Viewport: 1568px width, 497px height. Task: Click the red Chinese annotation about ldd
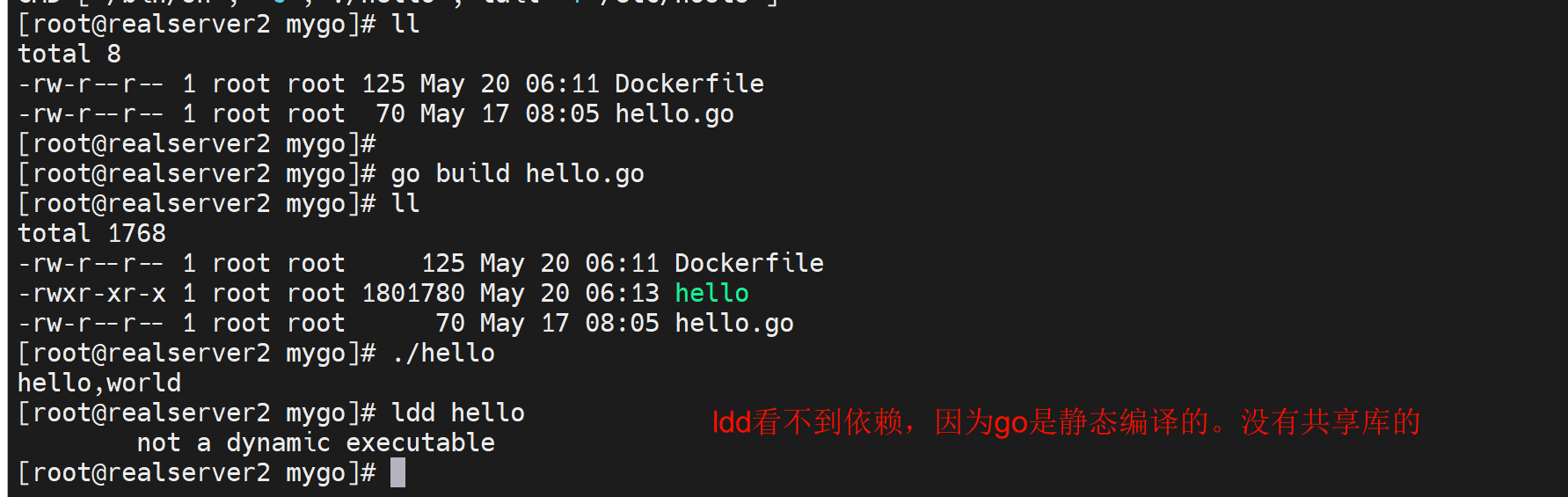tap(1065, 422)
